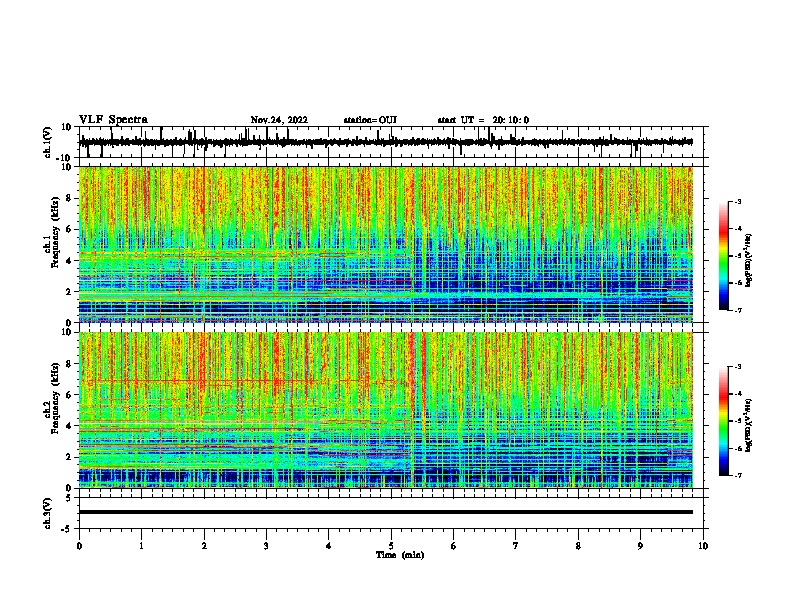792x612 pixels.
Task: Click the "ch.3(V)" axis label
Action: (47, 513)
